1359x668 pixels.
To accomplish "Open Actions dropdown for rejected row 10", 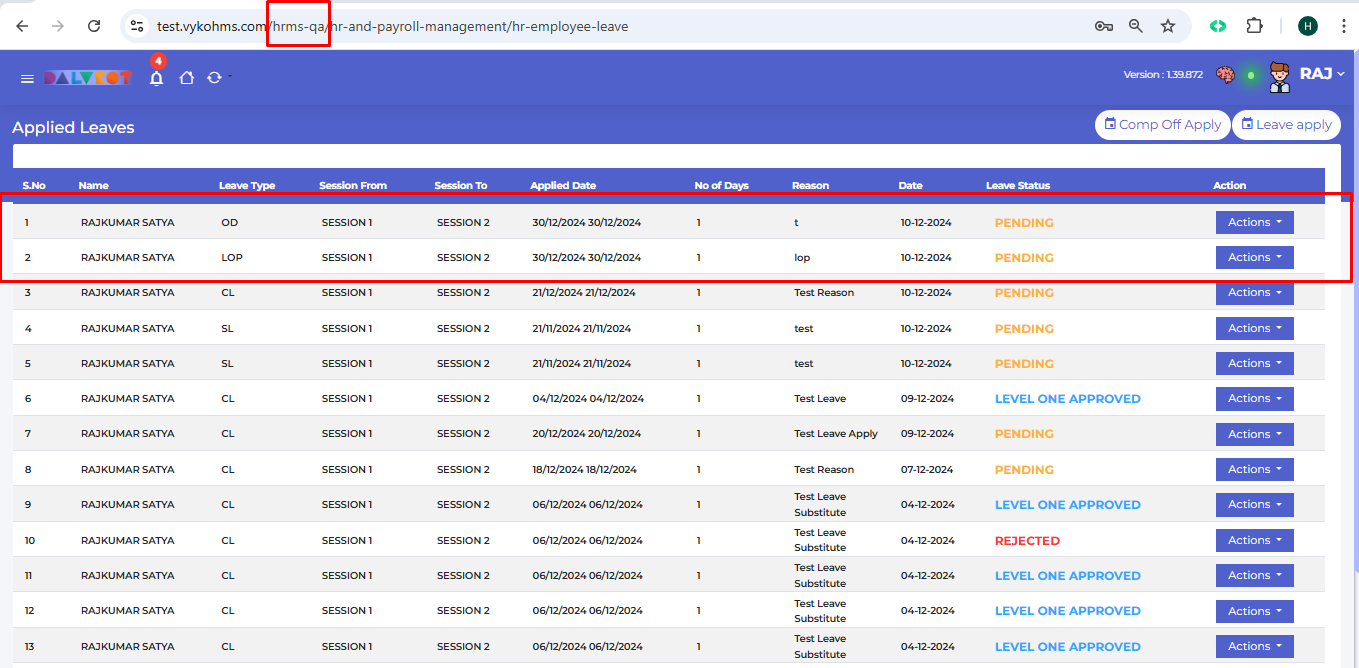I will [x=1254, y=540].
